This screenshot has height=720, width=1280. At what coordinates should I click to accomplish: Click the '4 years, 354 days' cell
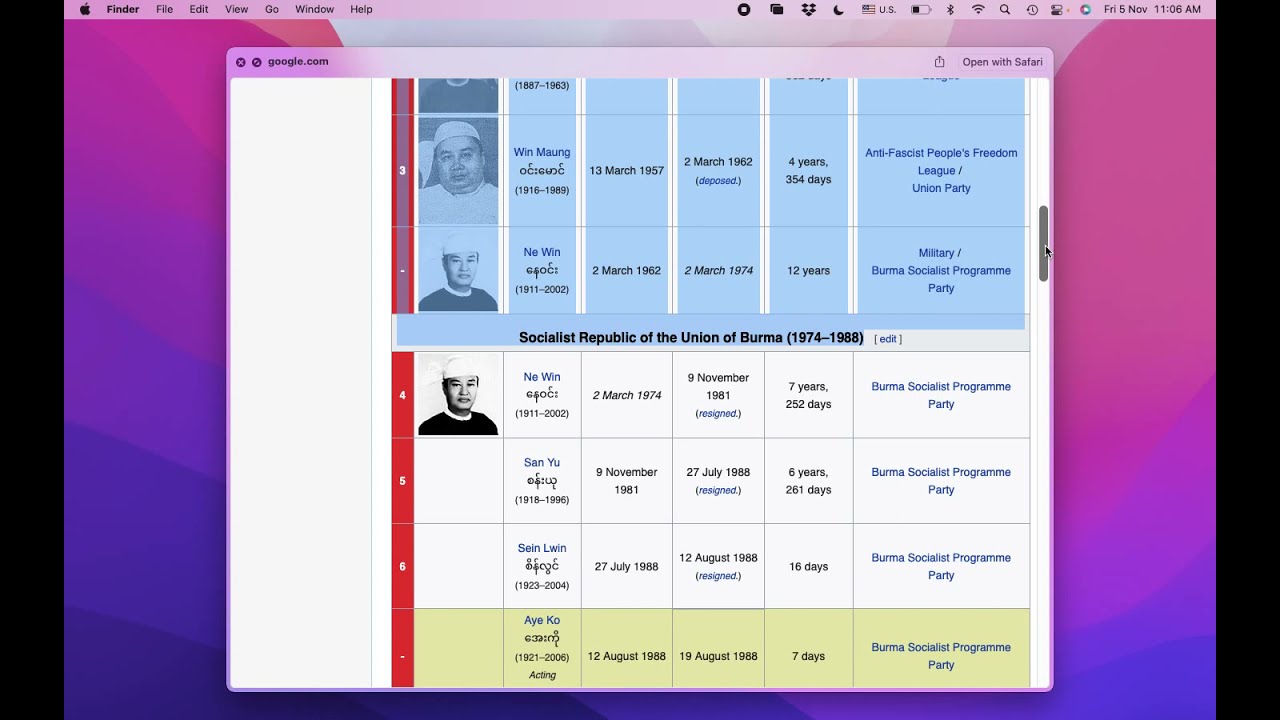click(808, 170)
